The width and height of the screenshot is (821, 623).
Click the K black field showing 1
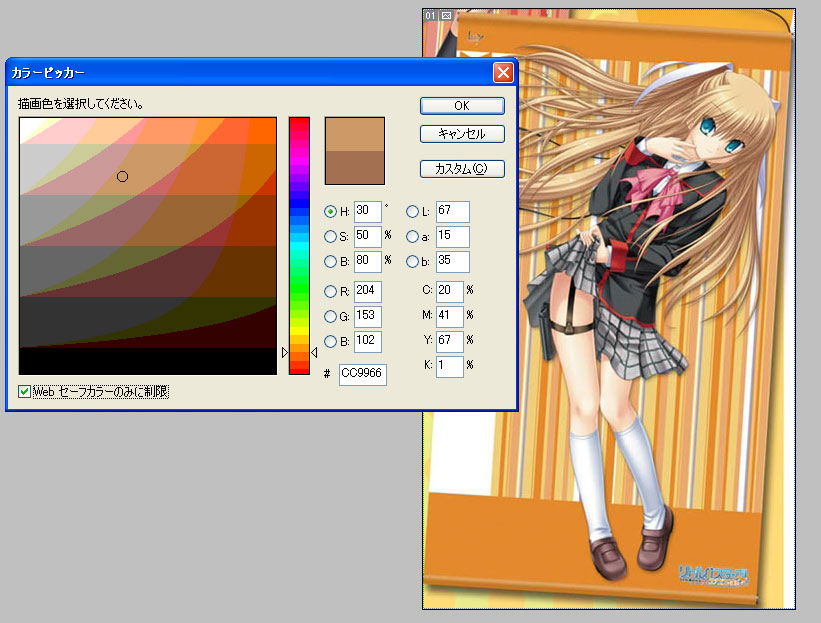click(450, 366)
